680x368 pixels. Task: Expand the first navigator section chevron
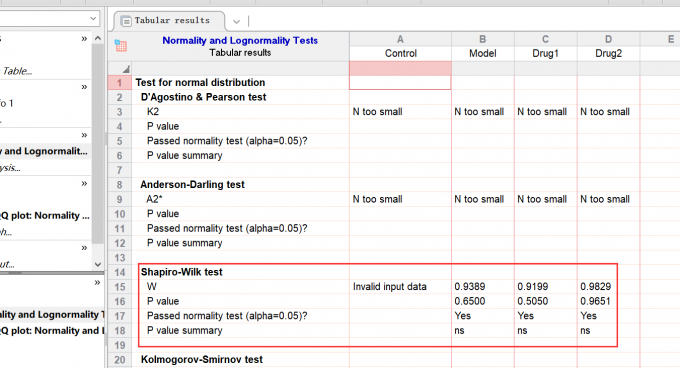[x=84, y=39]
